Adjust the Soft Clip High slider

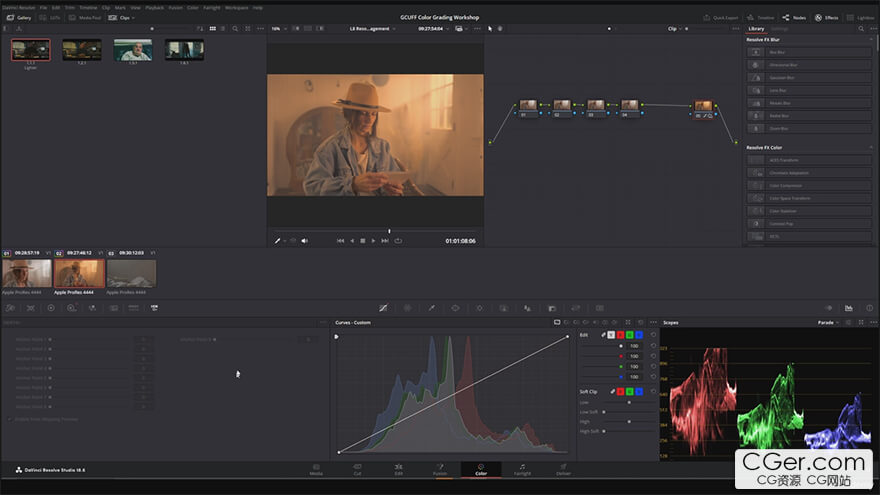(629, 421)
